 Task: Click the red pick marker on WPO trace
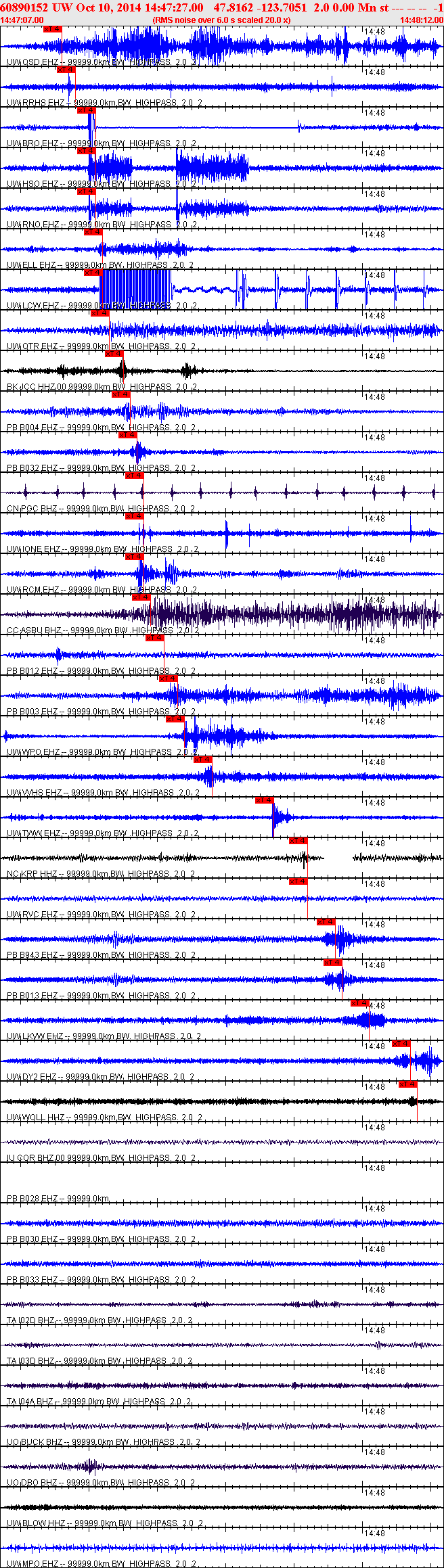[x=175, y=719]
